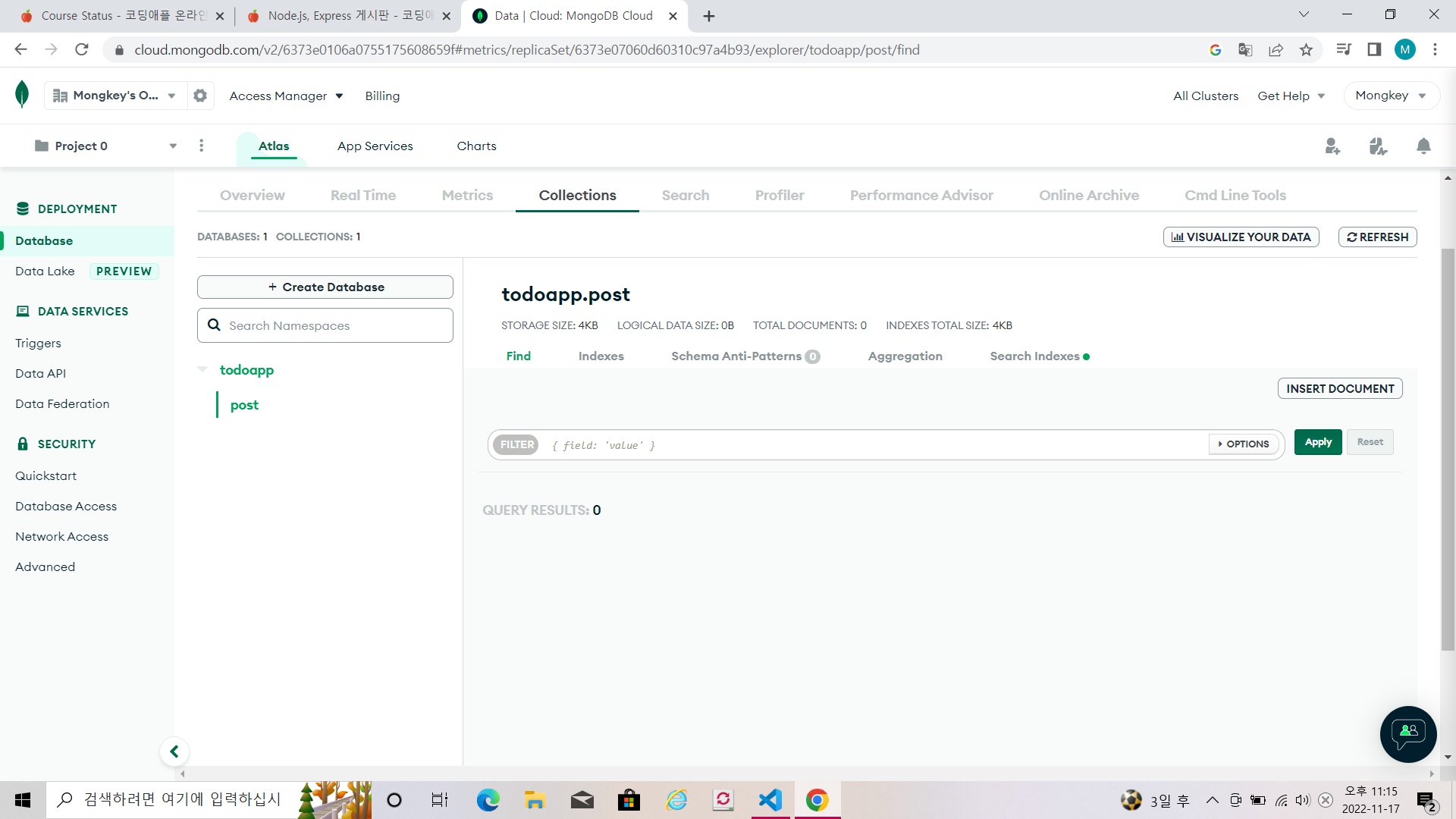Collapse sidebar with left chevron button
The width and height of the screenshot is (1456, 819).
coord(174,752)
